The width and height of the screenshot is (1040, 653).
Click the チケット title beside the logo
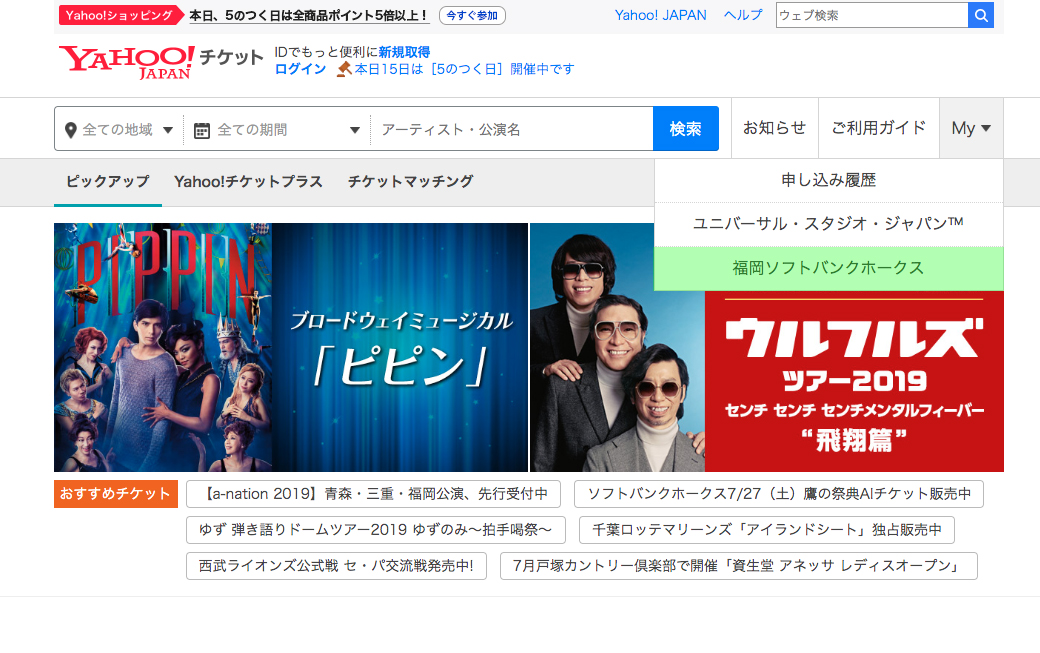231,58
